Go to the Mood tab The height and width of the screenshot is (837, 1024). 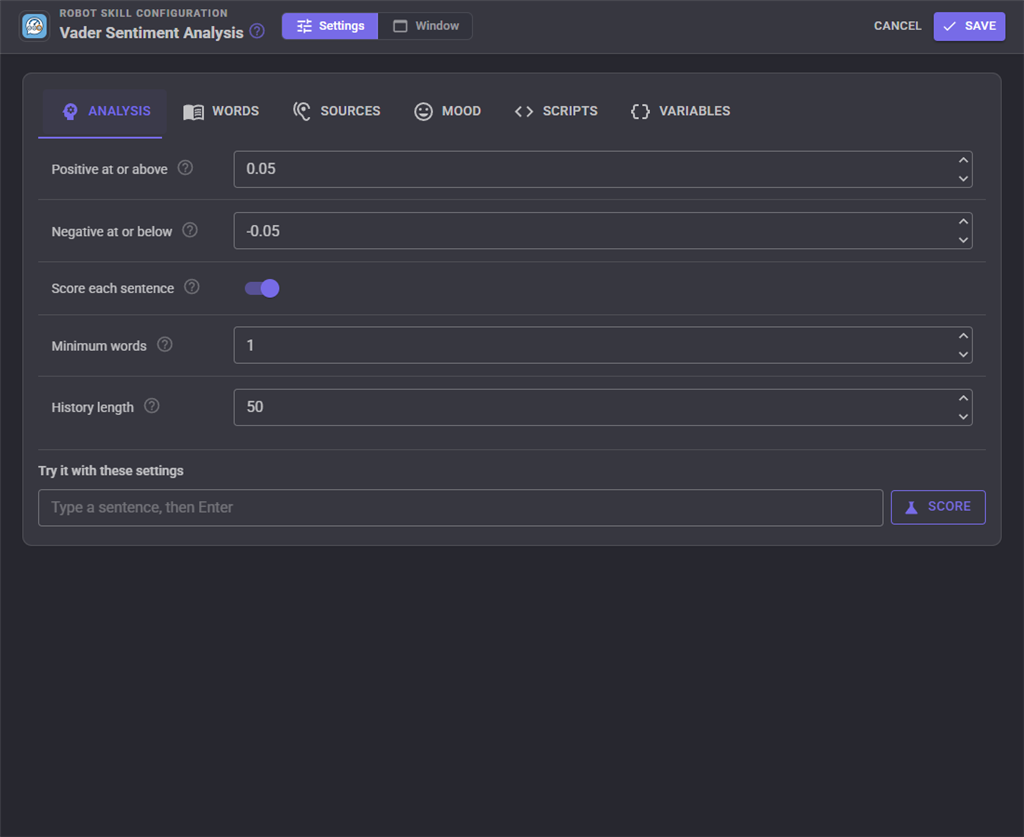(447, 112)
